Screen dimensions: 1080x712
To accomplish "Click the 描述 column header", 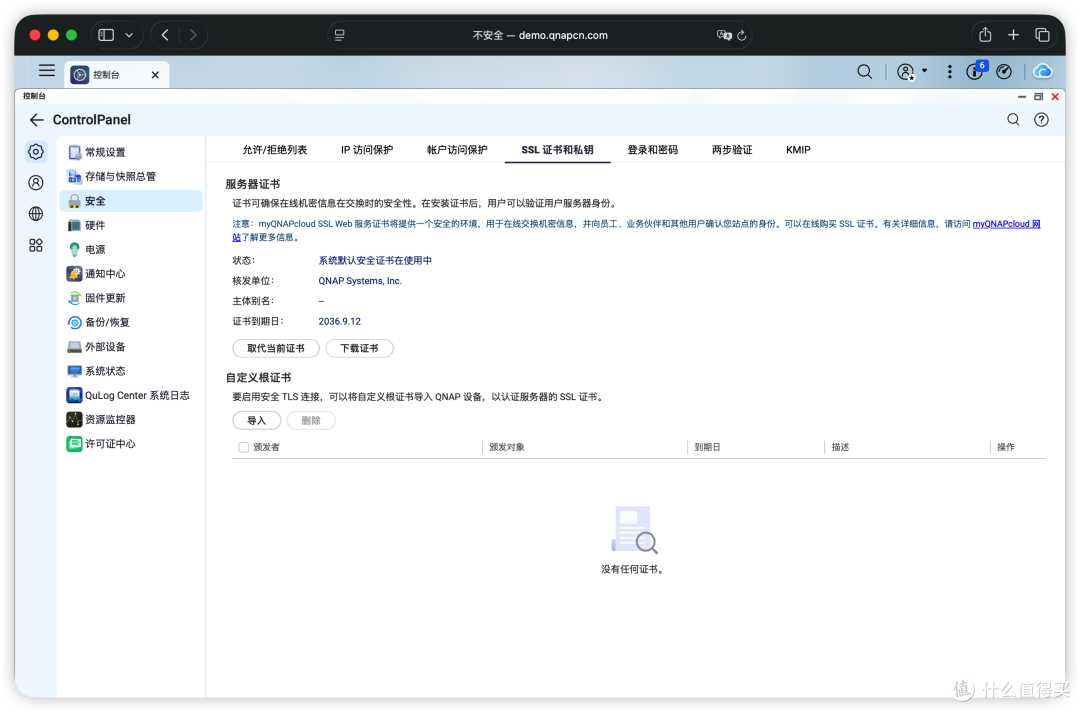I will pos(840,448).
